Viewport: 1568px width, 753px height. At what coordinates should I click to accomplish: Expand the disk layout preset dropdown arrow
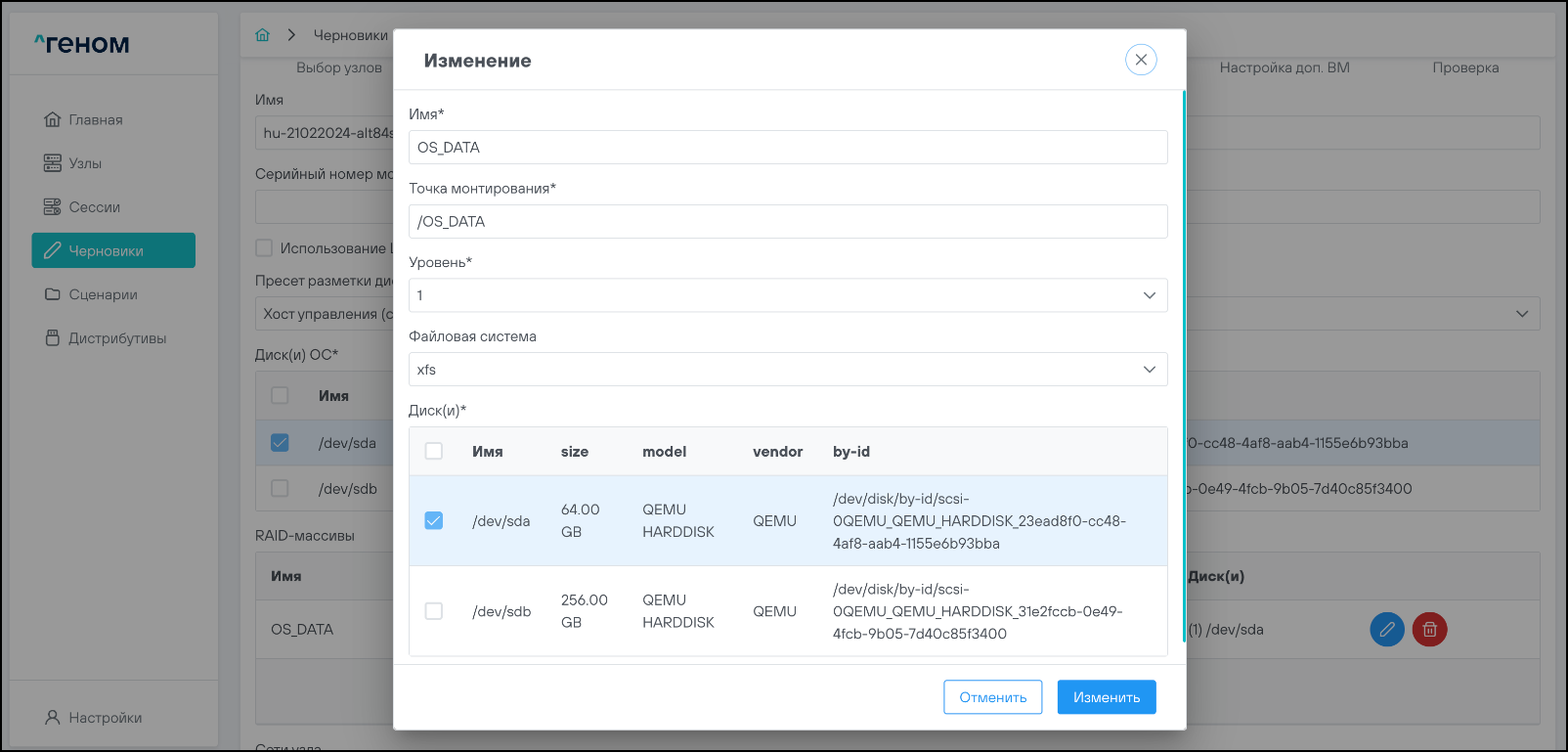click(x=1521, y=314)
